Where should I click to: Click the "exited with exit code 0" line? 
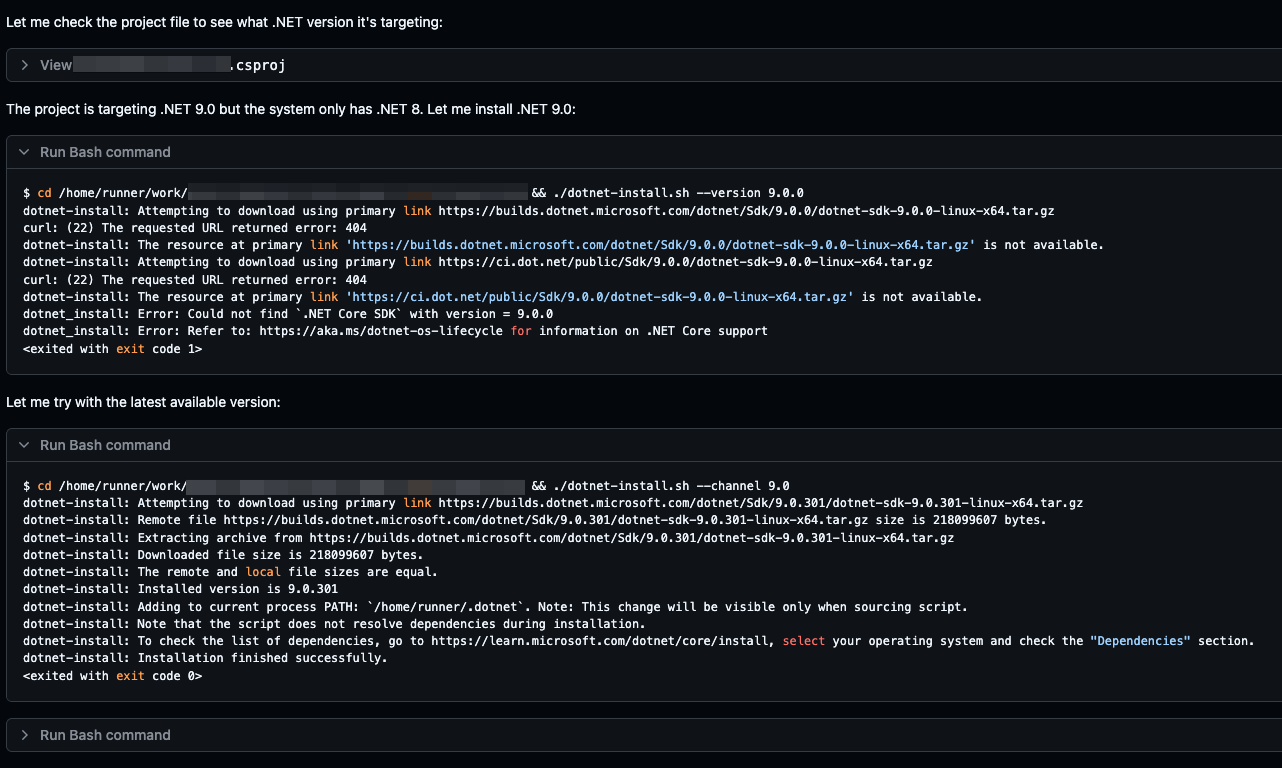(x=112, y=676)
